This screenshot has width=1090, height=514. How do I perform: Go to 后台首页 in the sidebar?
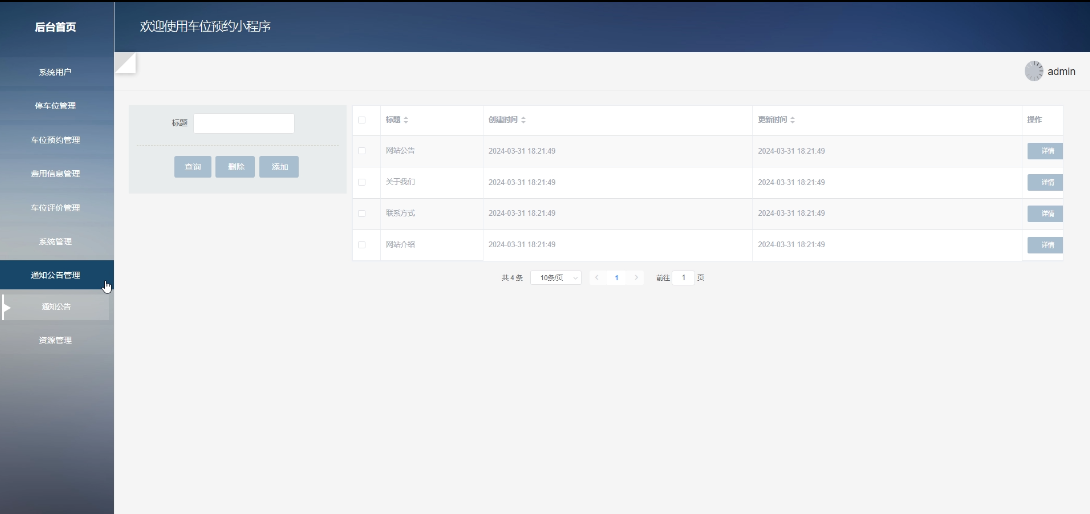tap(56, 28)
